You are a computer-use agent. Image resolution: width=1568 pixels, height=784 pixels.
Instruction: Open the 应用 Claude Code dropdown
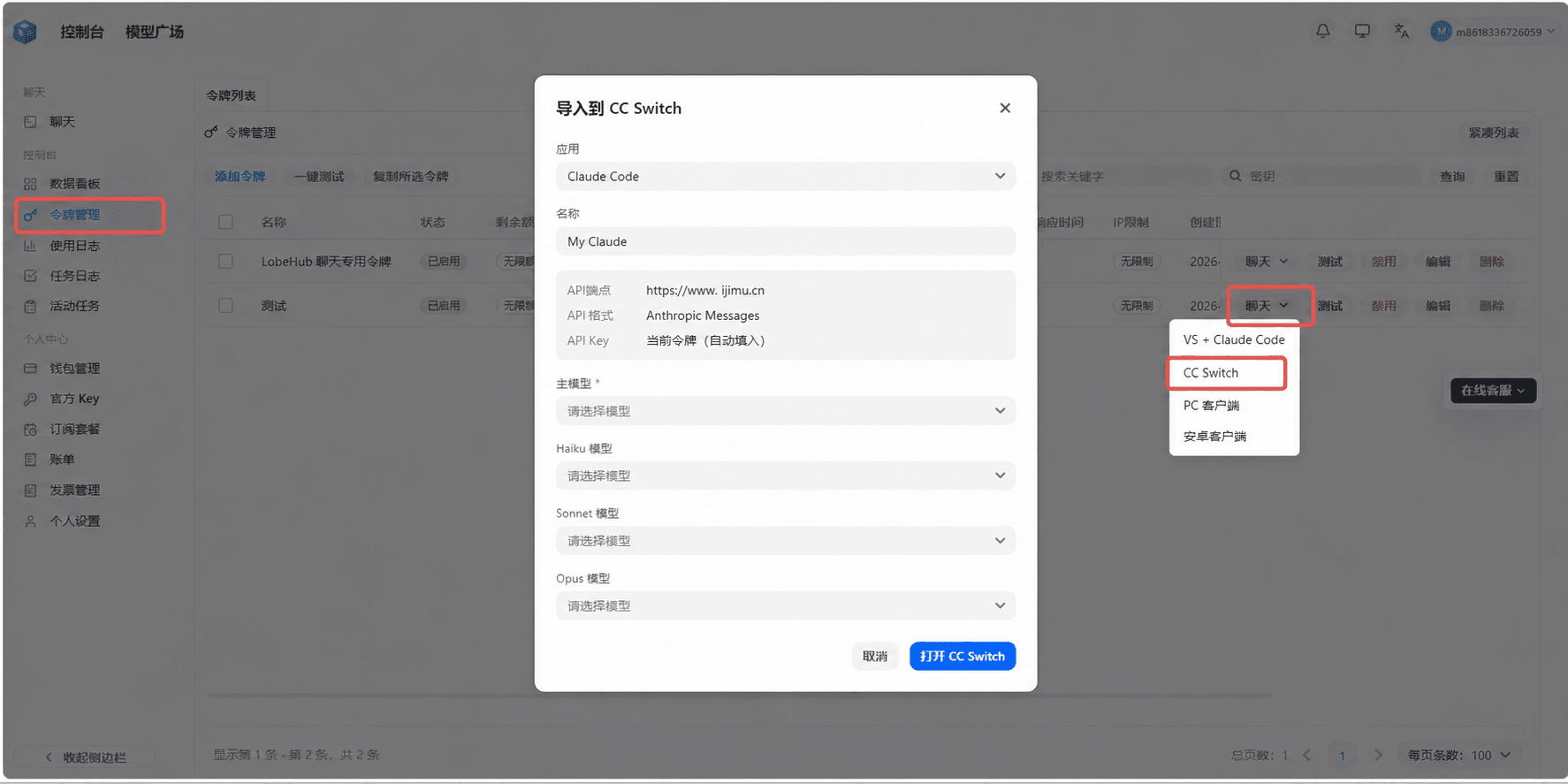[786, 176]
